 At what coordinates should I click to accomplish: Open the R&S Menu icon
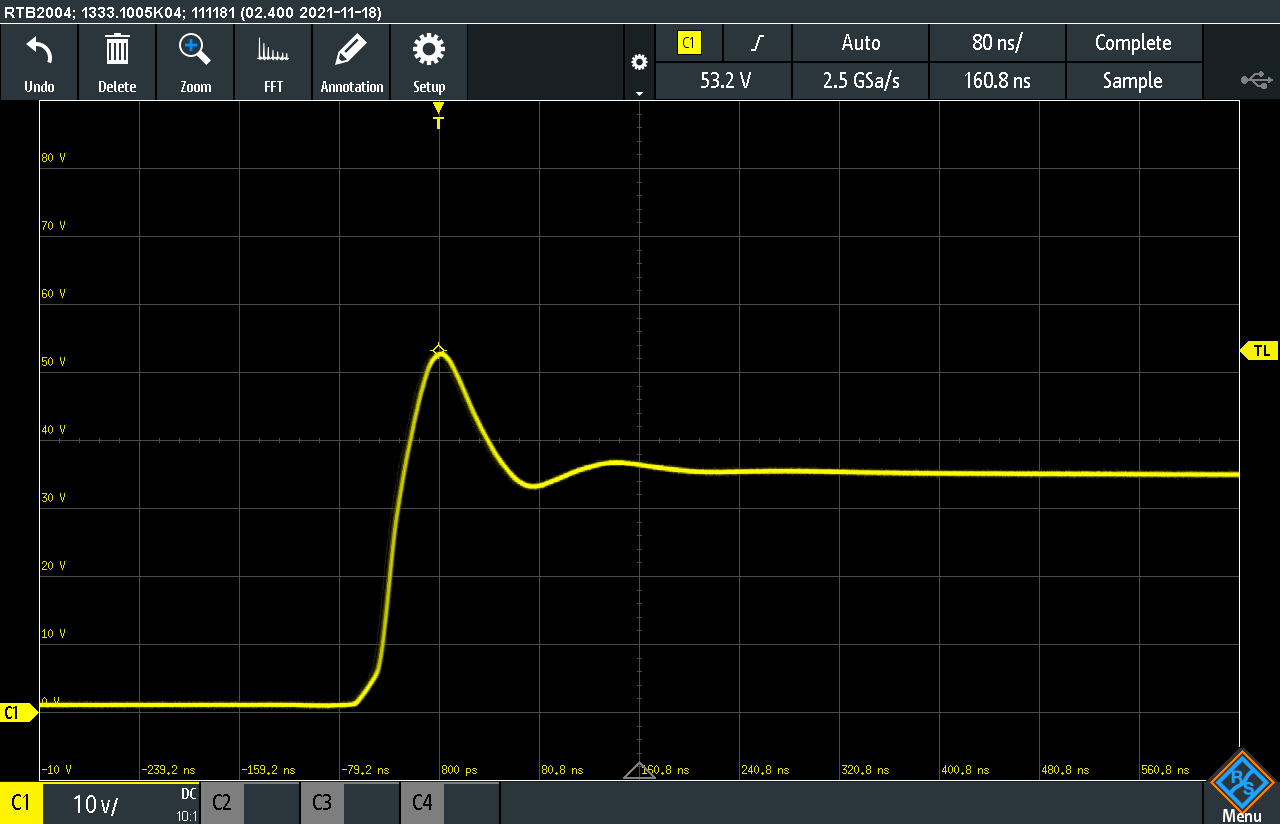tap(1241, 785)
